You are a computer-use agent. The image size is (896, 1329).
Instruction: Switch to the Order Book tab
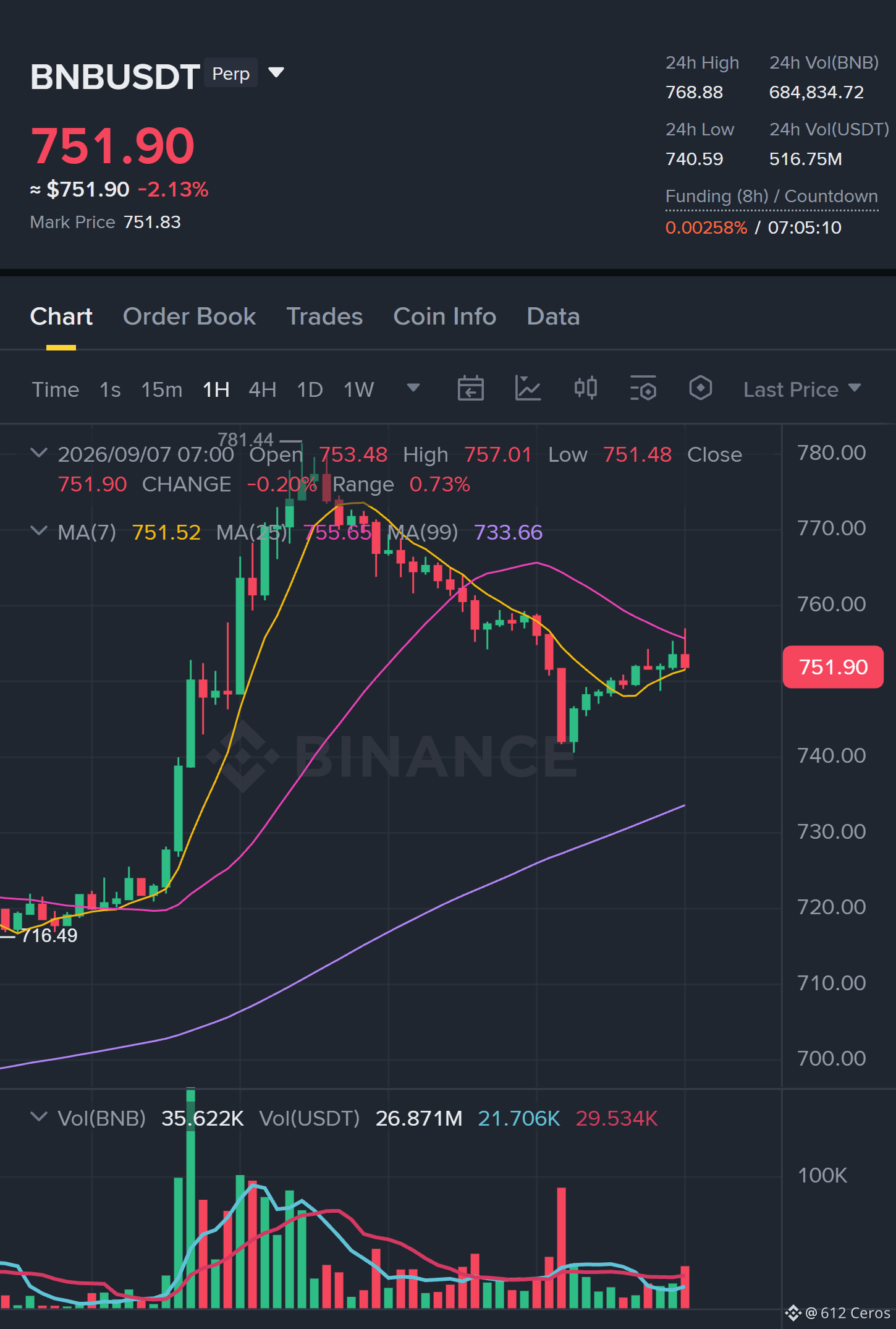coord(189,316)
